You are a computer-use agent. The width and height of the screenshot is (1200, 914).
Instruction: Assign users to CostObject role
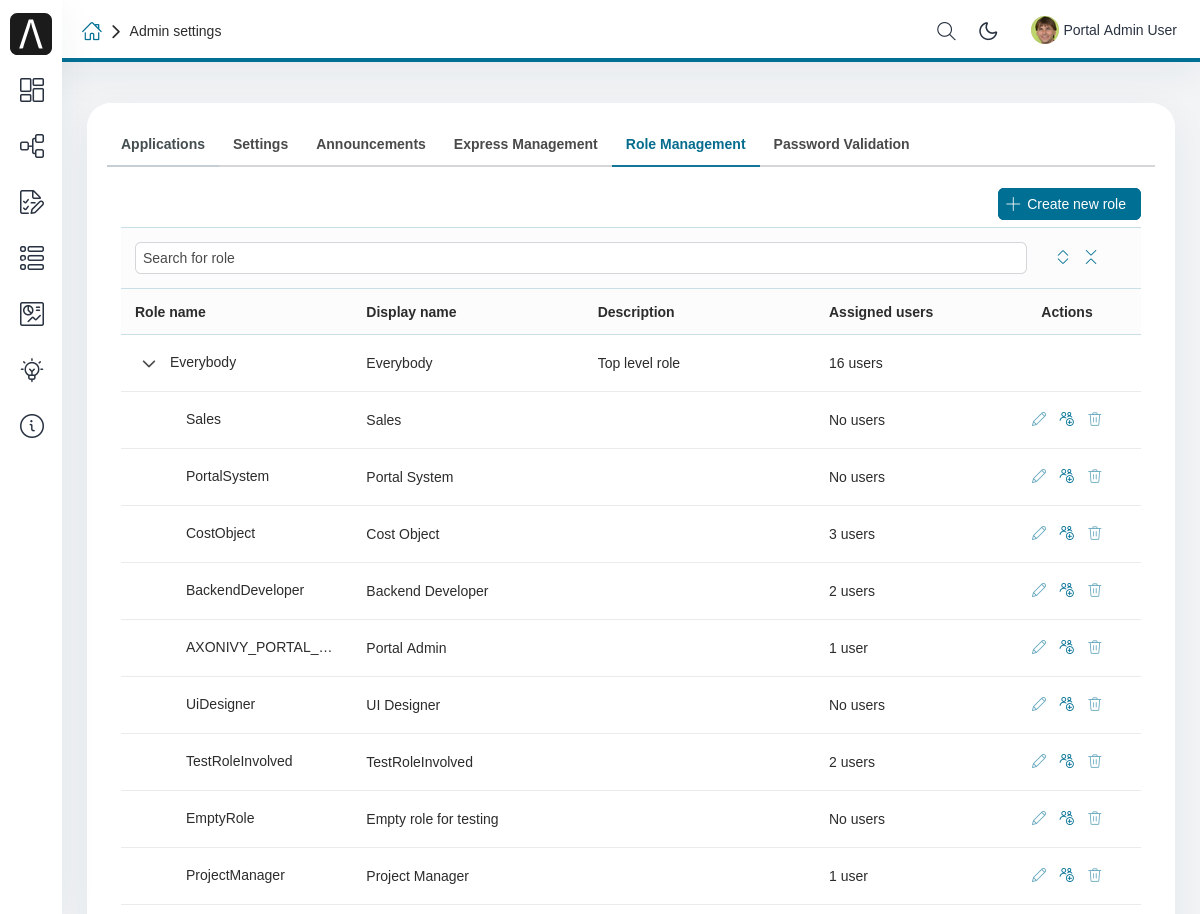click(x=1067, y=533)
